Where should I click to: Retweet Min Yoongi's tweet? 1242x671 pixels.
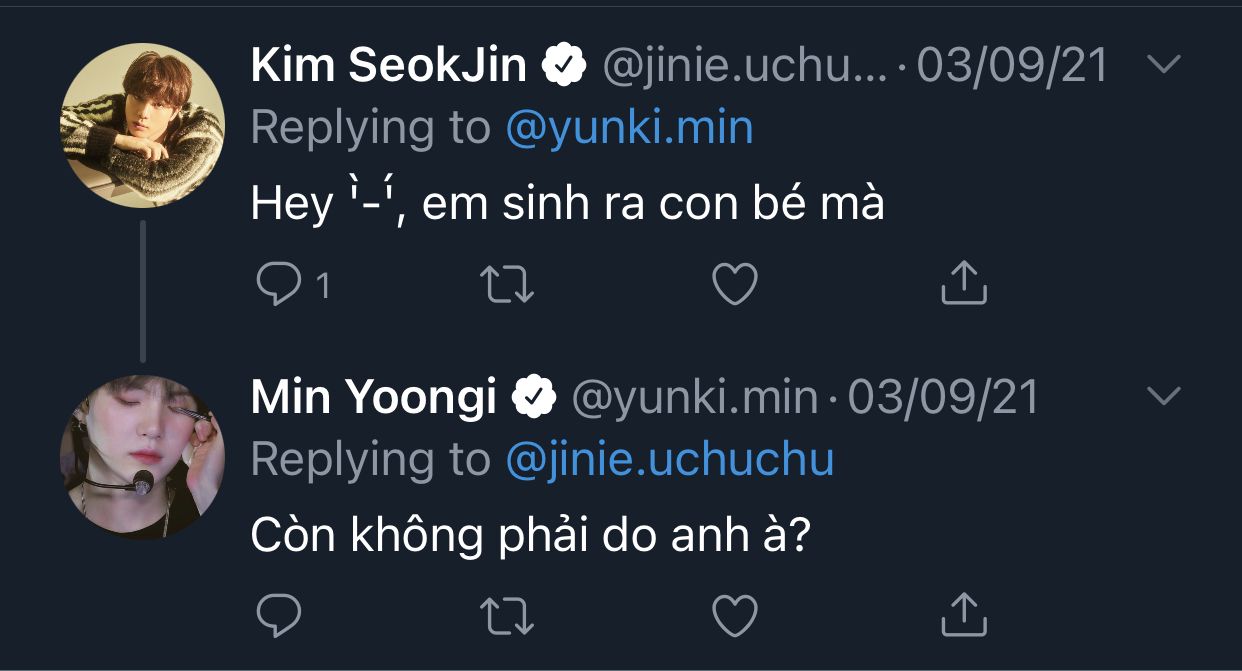click(508, 616)
